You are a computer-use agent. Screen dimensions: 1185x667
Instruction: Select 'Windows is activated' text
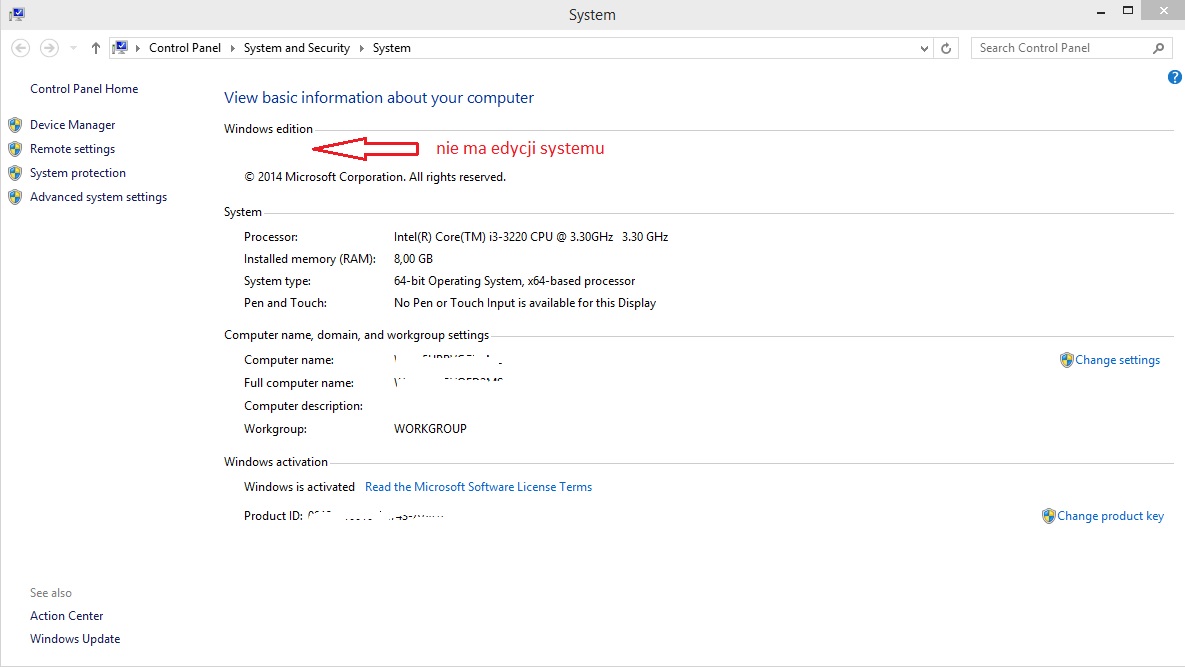pyautogui.click(x=299, y=487)
